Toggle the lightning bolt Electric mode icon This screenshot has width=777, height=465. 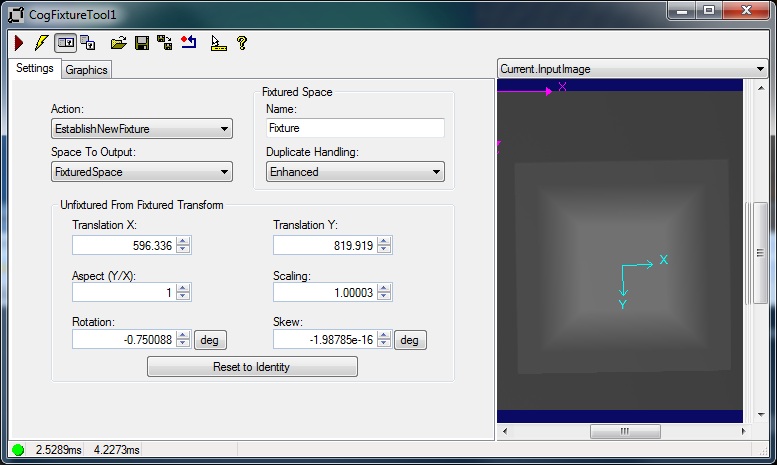[40, 43]
